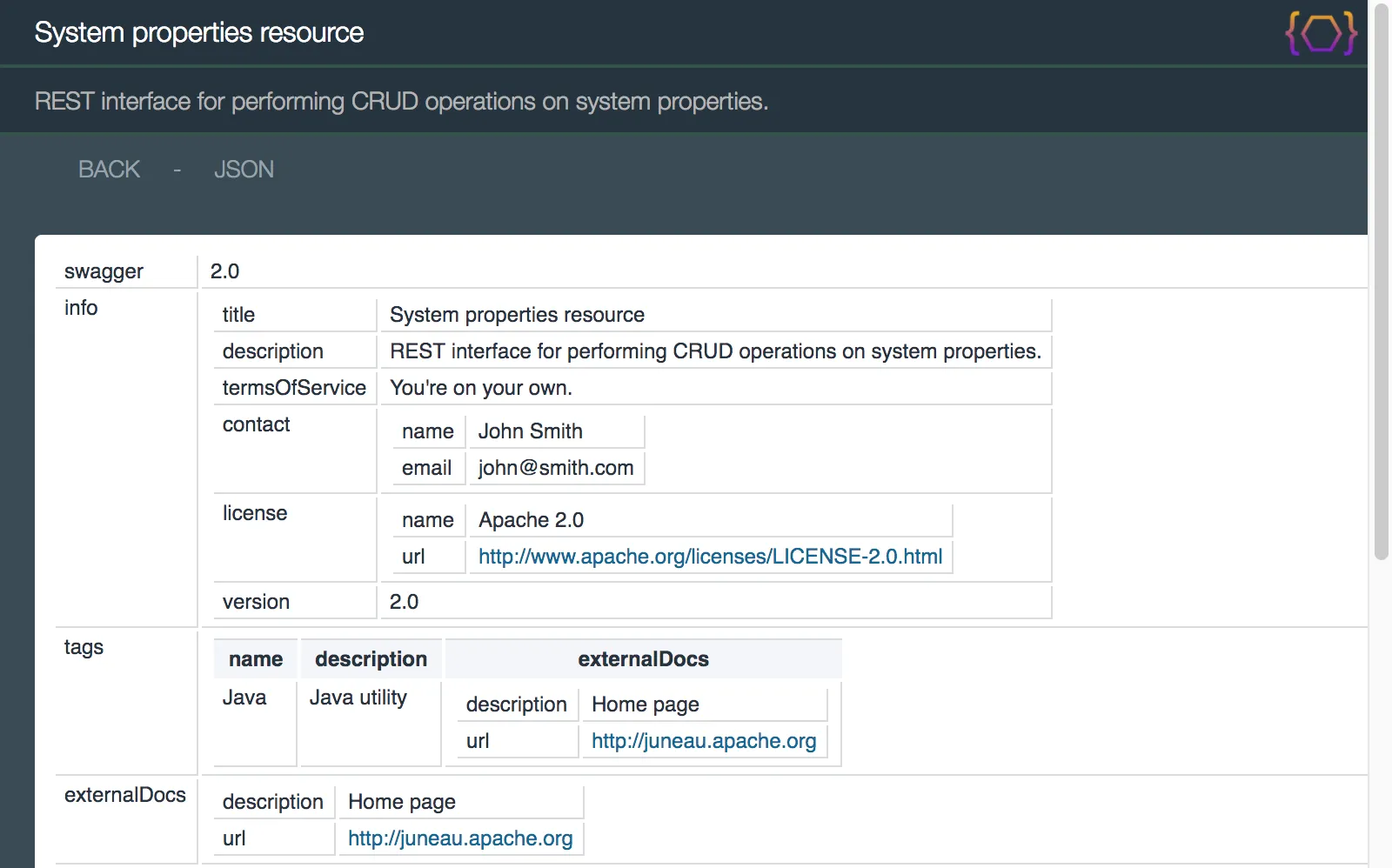Click the swagger version value 2.0
1392x868 pixels.
224,271
